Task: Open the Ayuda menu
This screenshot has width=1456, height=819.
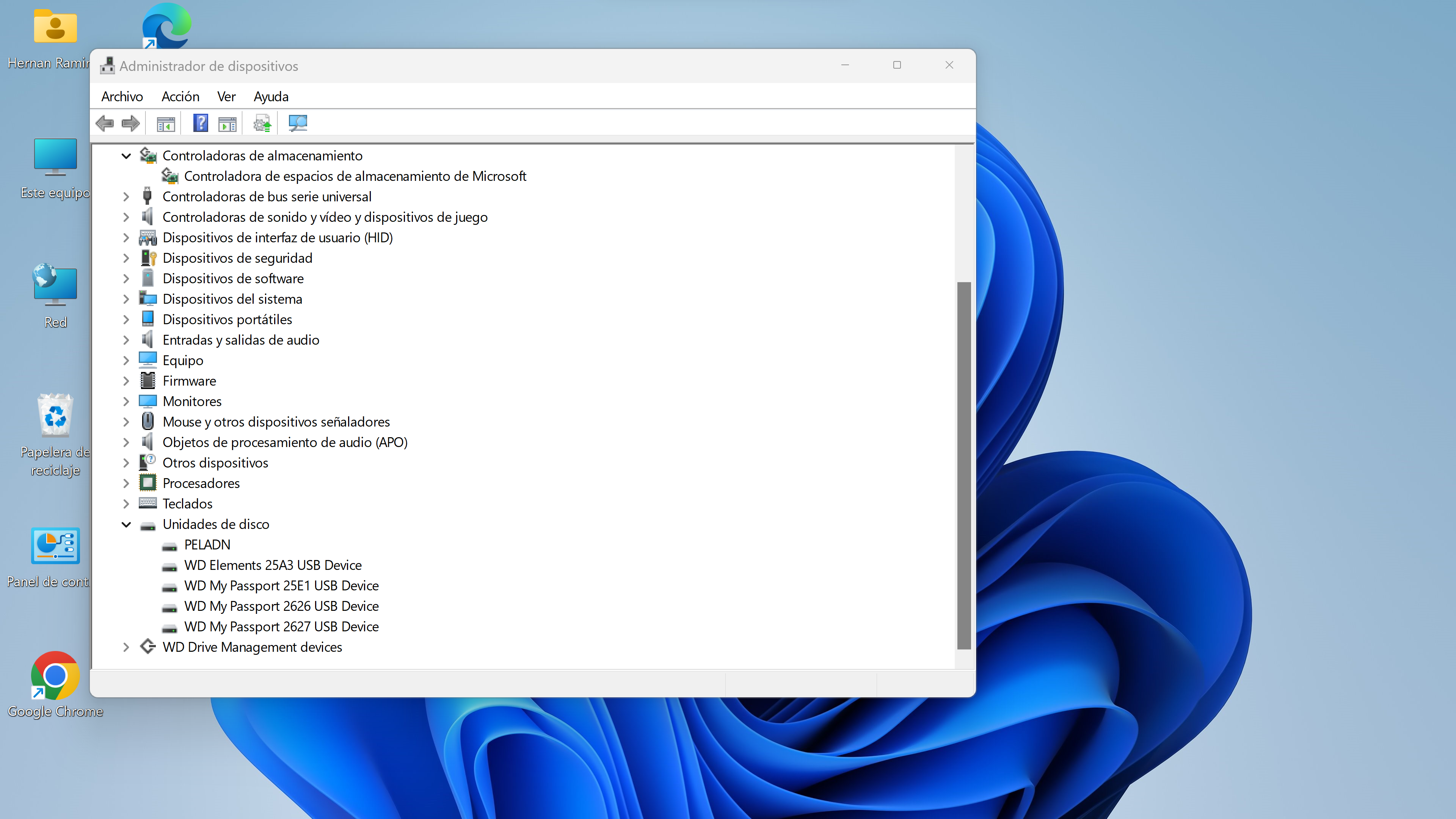Action: click(x=271, y=97)
